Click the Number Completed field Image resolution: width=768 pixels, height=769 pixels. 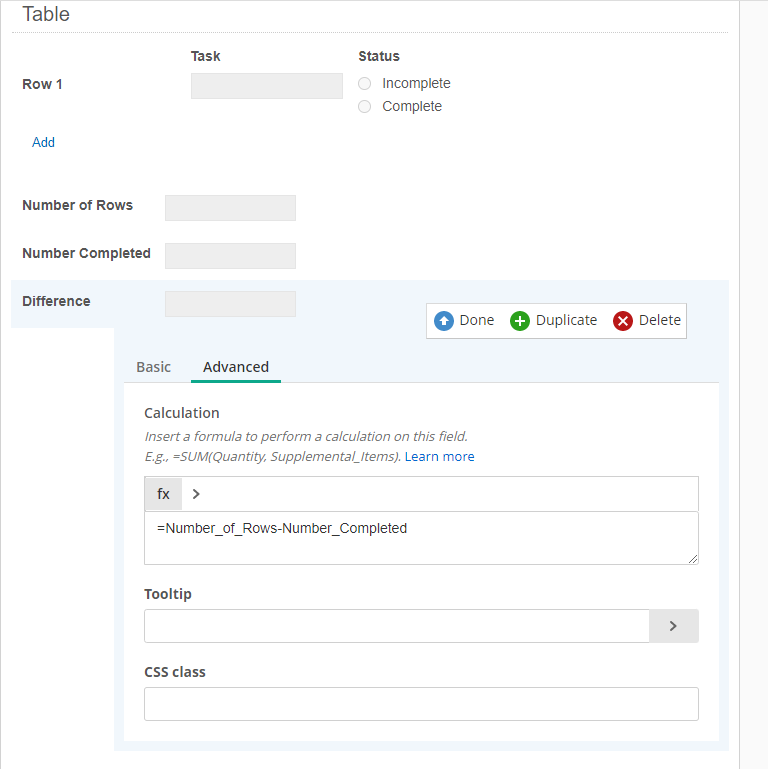coord(230,256)
